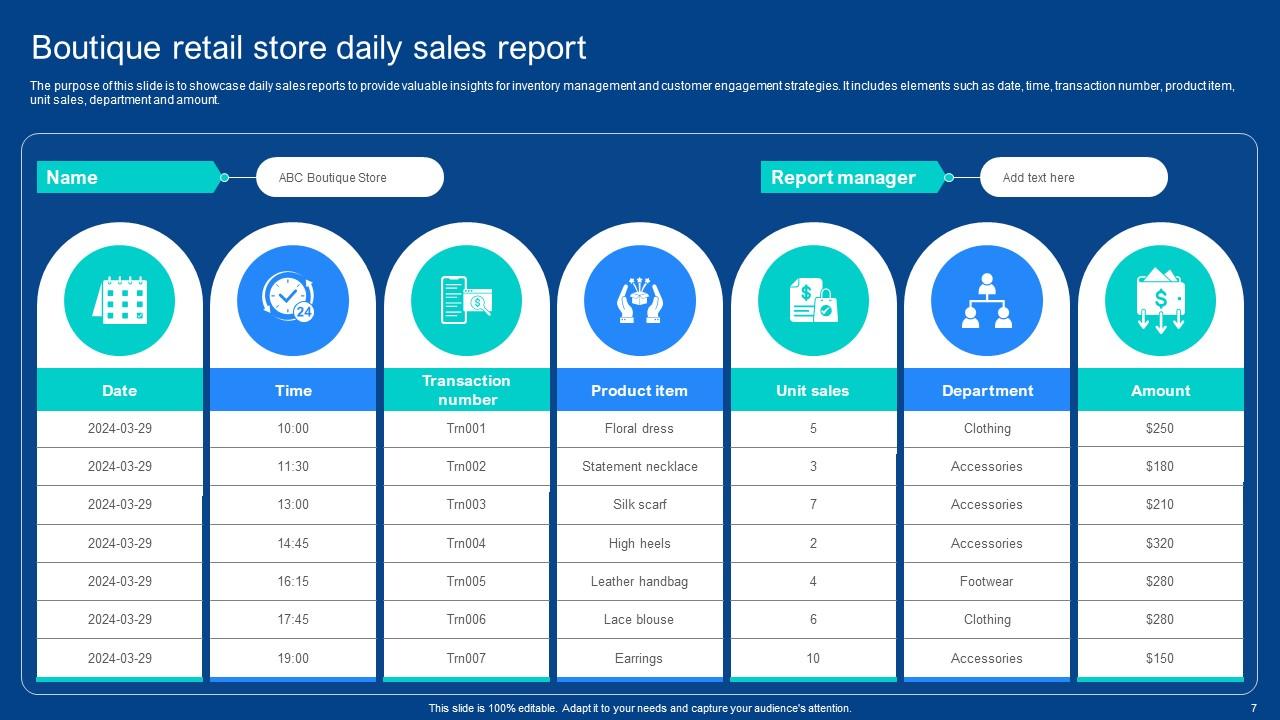Select the Report manager label tag

(x=853, y=177)
